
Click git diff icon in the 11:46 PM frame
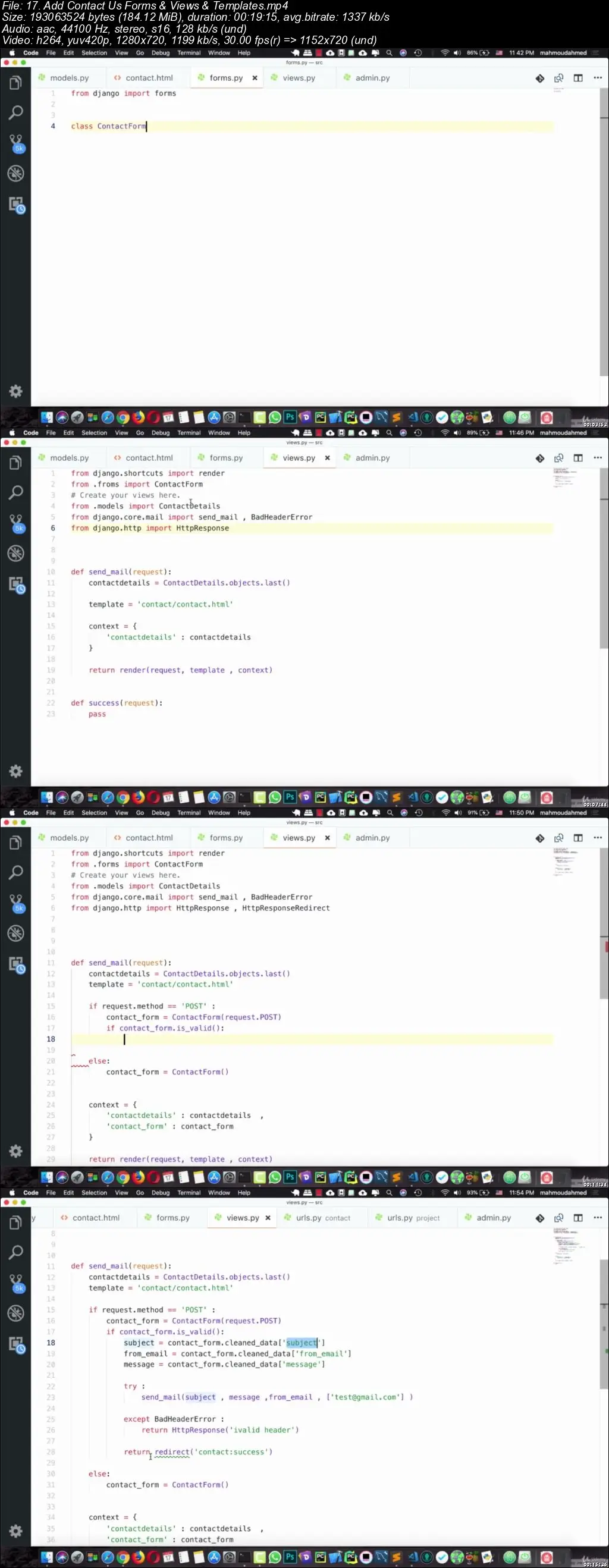539,458
